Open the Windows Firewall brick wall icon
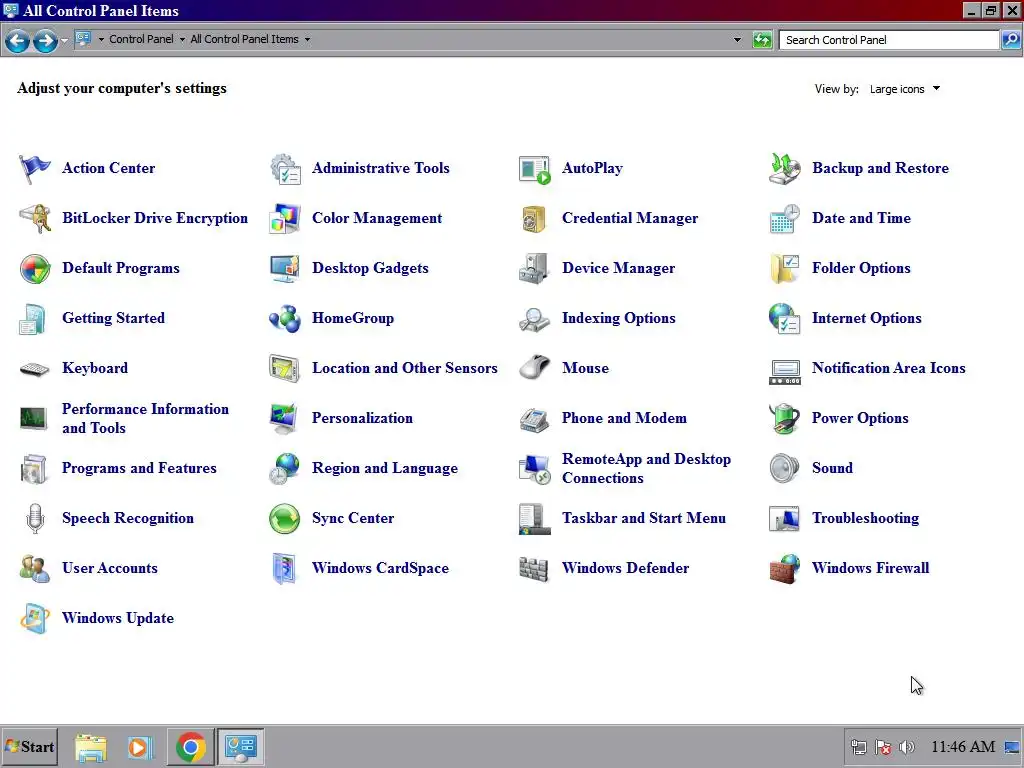Viewport: 1024px width, 768px height. point(784,568)
